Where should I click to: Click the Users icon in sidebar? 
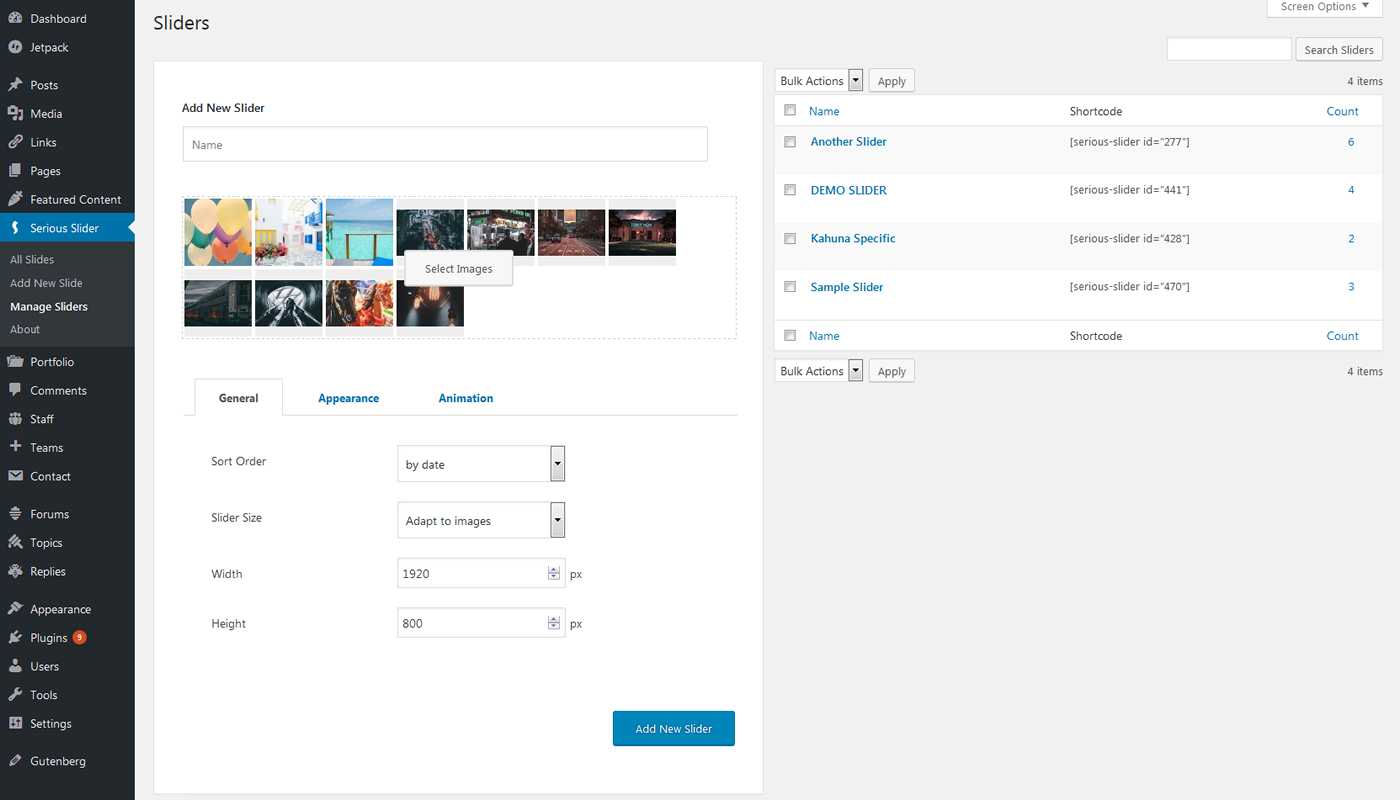(15, 666)
